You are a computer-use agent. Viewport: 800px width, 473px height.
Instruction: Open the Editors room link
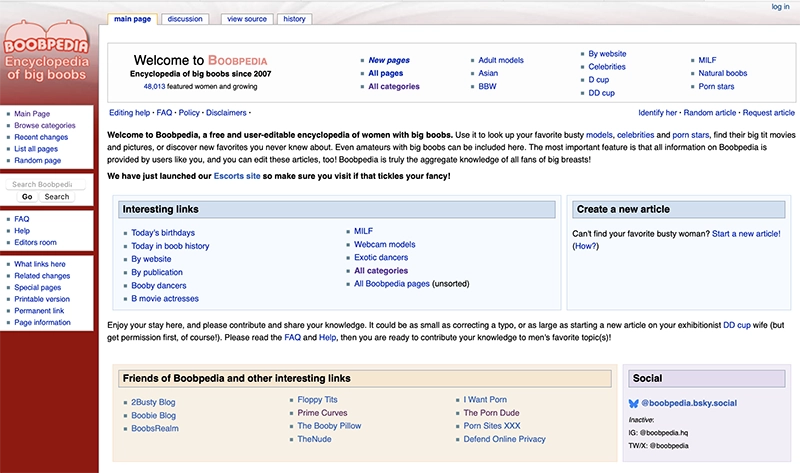pos(35,242)
